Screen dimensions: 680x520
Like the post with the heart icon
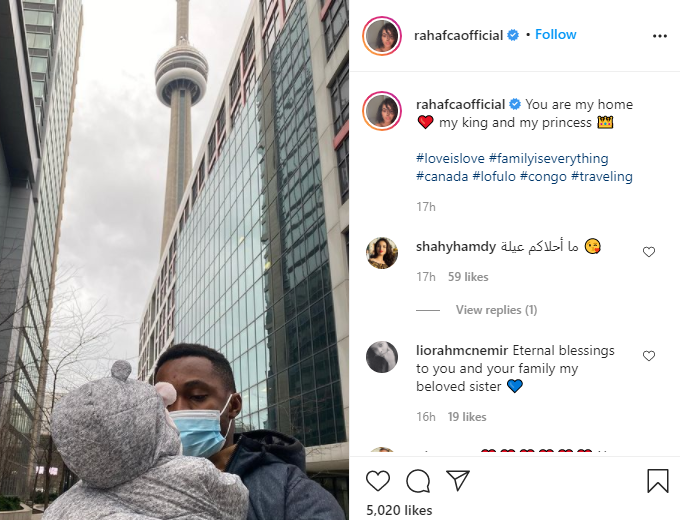coord(378,481)
